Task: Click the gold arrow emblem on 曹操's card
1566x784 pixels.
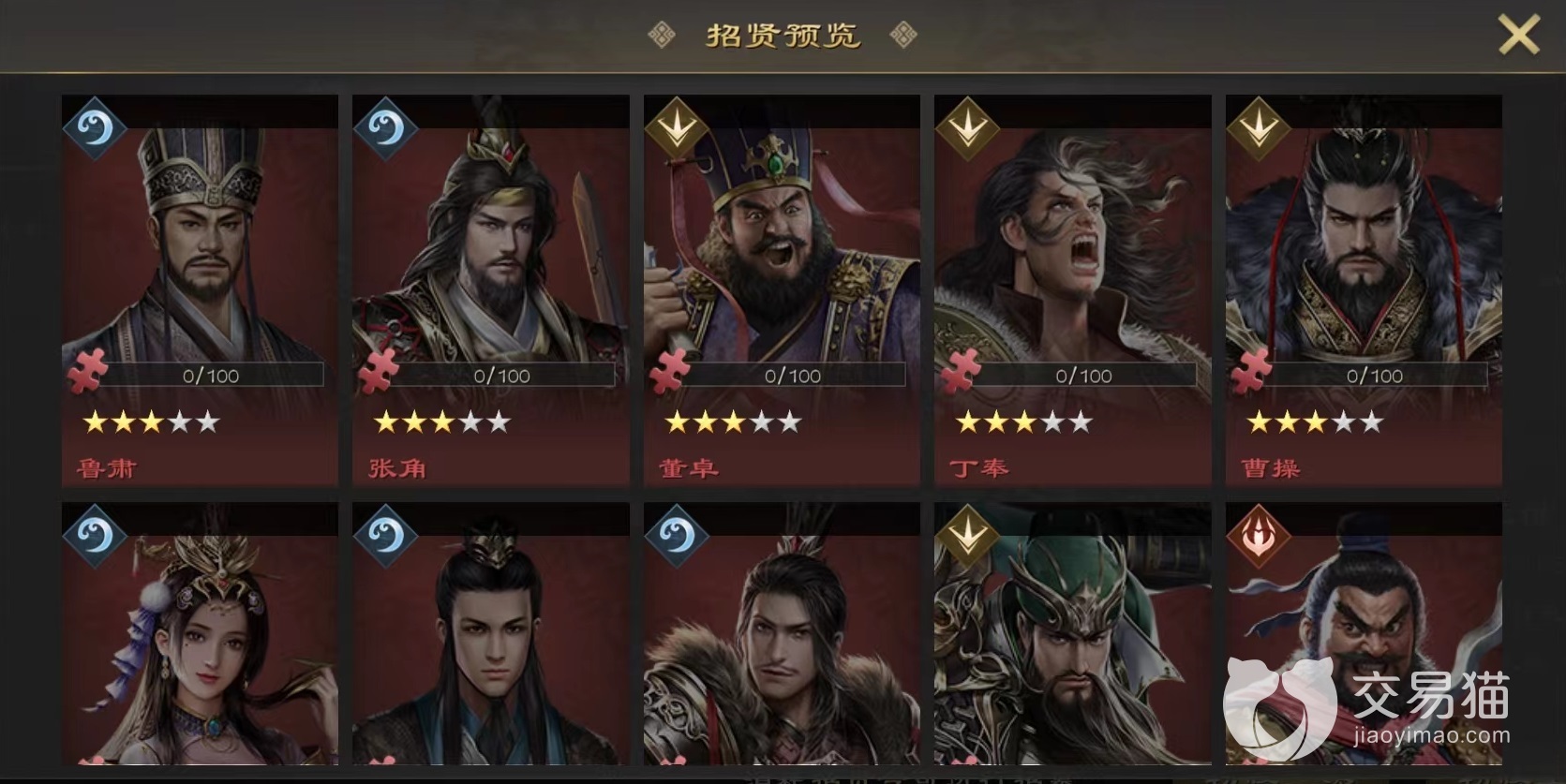Action: click(x=1259, y=127)
